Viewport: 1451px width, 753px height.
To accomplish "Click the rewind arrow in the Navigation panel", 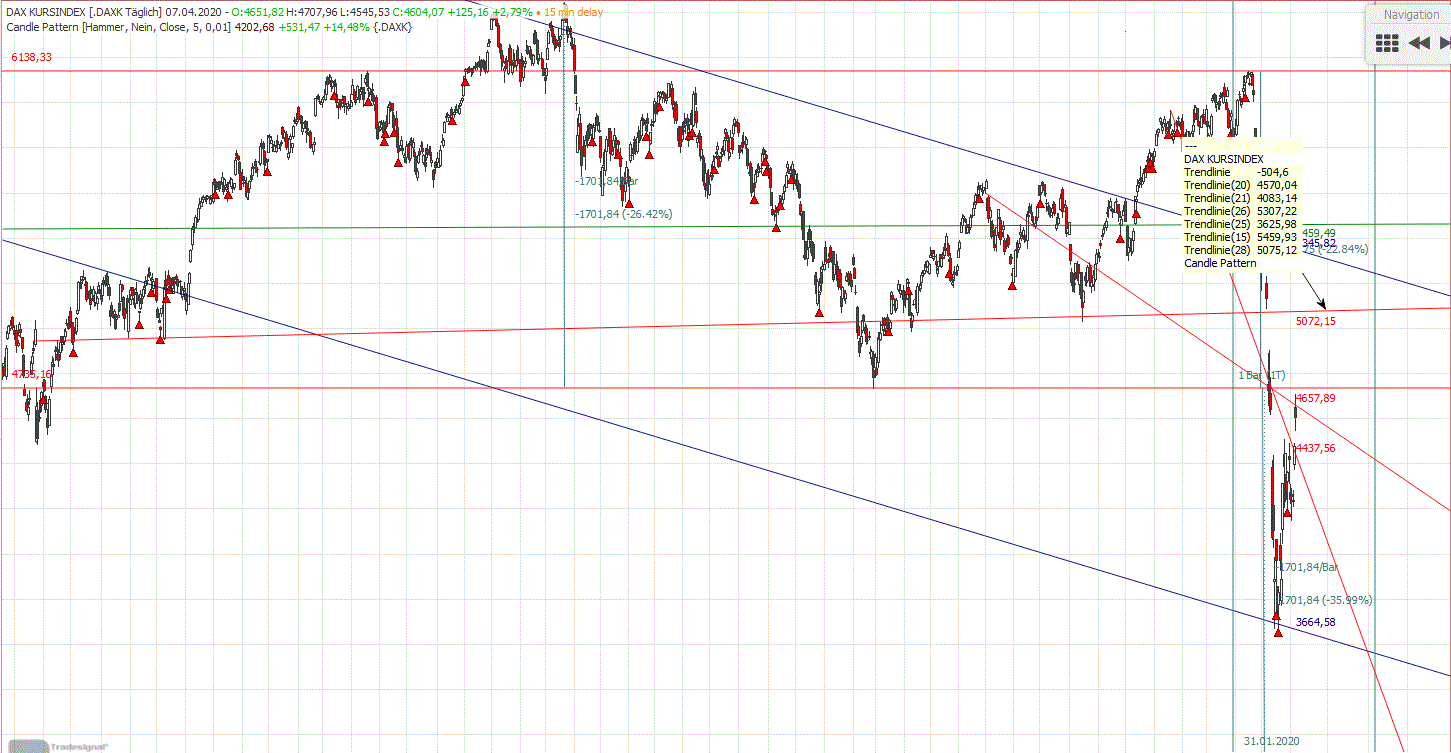I will (x=1418, y=42).
